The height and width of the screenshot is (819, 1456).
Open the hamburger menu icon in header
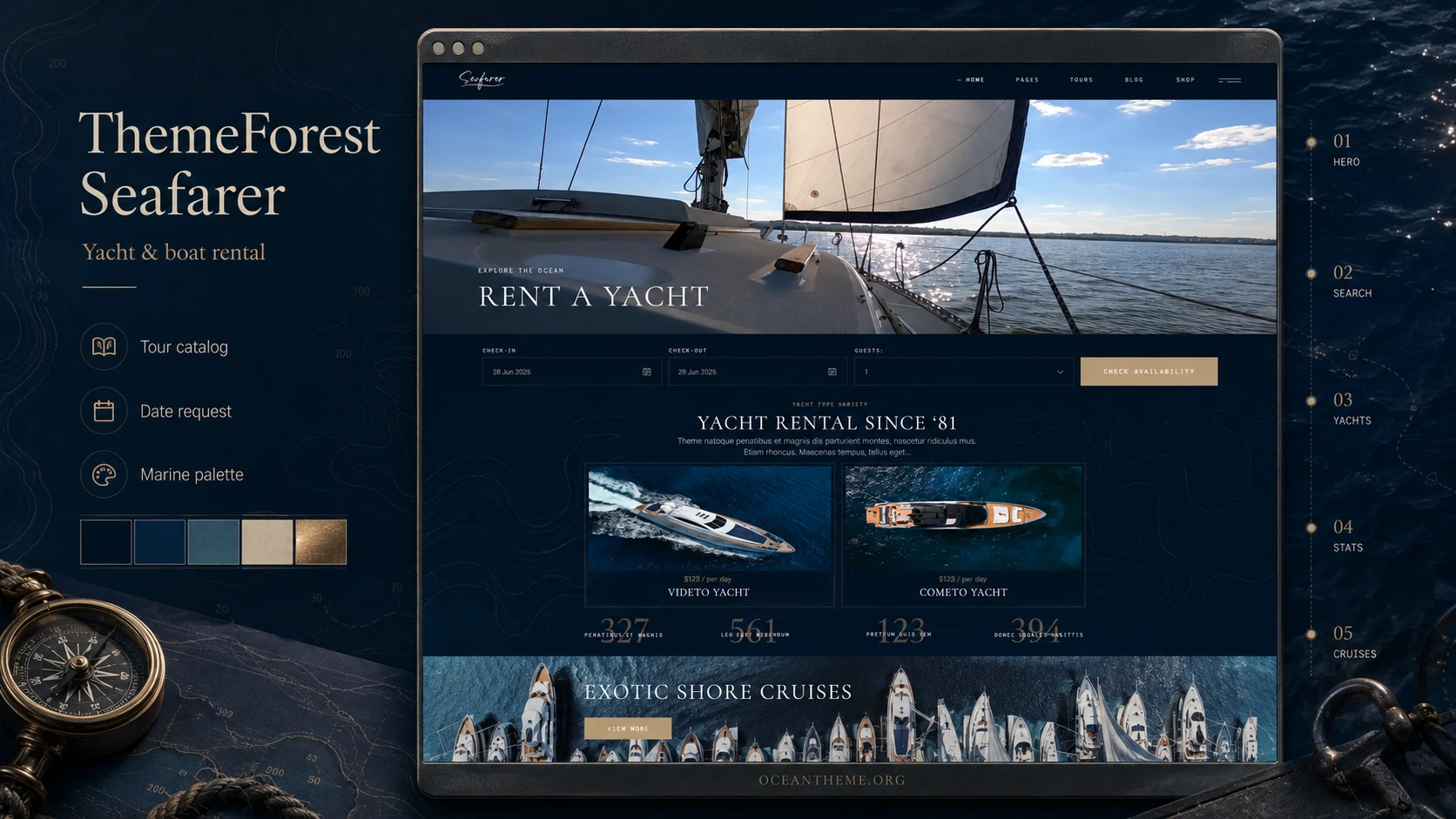pos(1230,80)
